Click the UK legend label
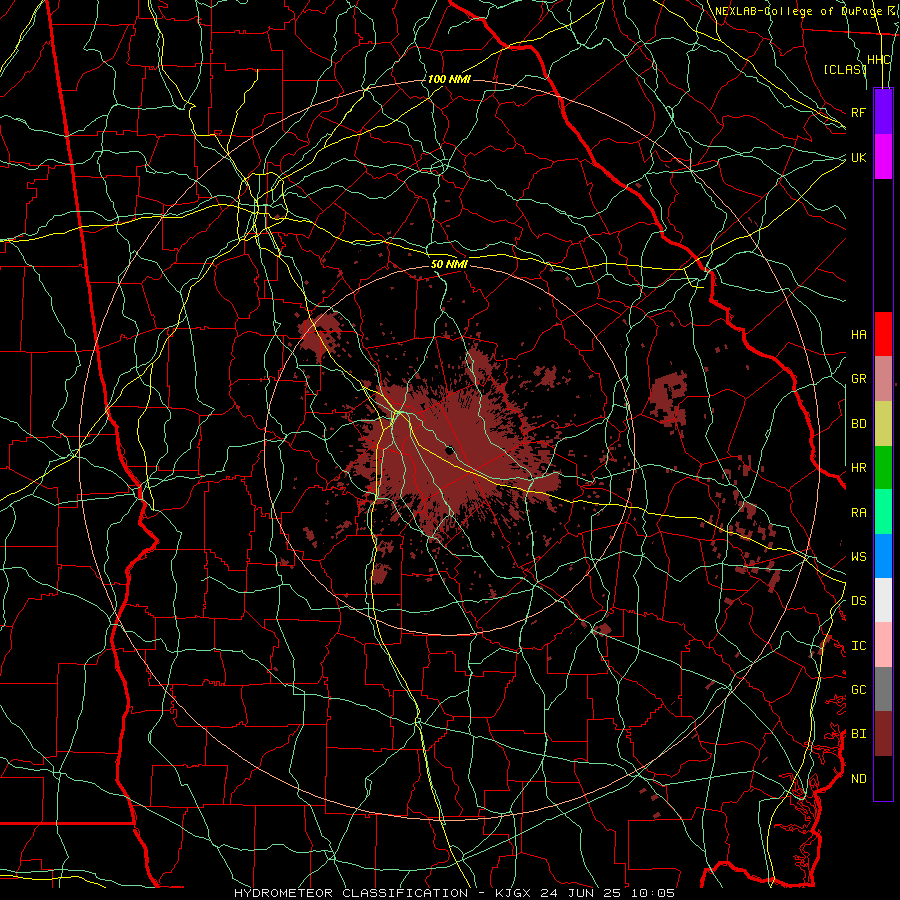This screenshot has height=900, width=900. point(858,157)
